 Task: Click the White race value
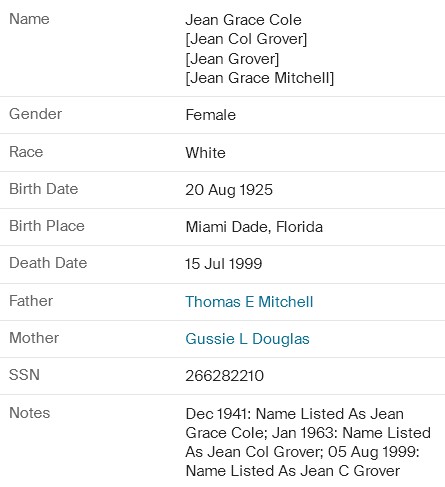205,153
